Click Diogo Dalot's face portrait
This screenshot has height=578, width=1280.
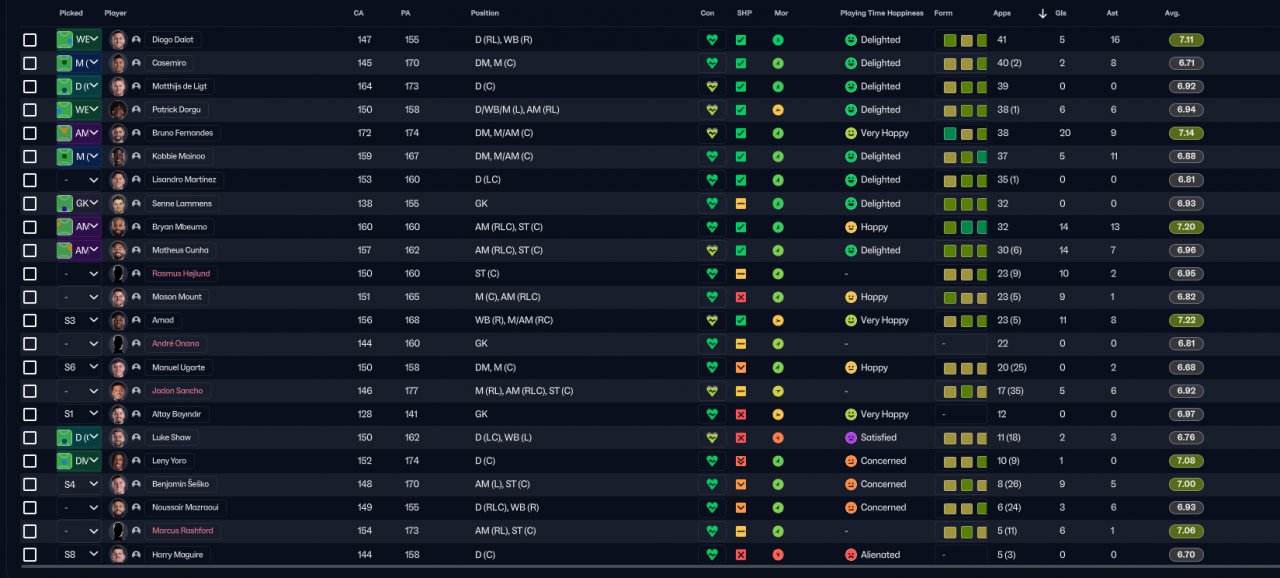[x=118, y=40]
